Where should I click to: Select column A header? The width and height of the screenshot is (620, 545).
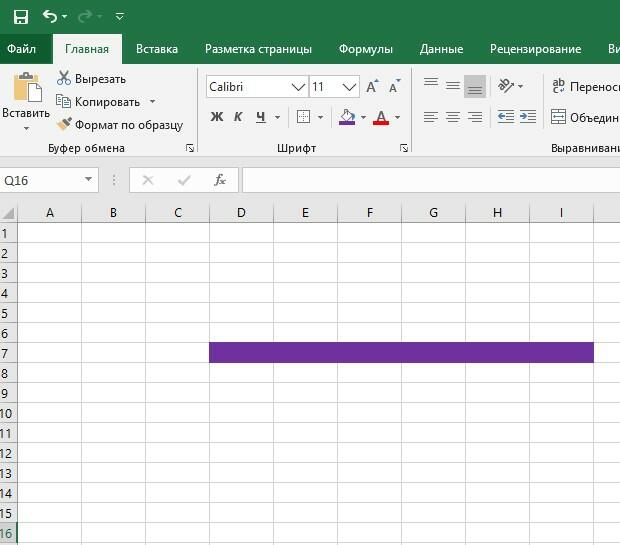[49, 213]
